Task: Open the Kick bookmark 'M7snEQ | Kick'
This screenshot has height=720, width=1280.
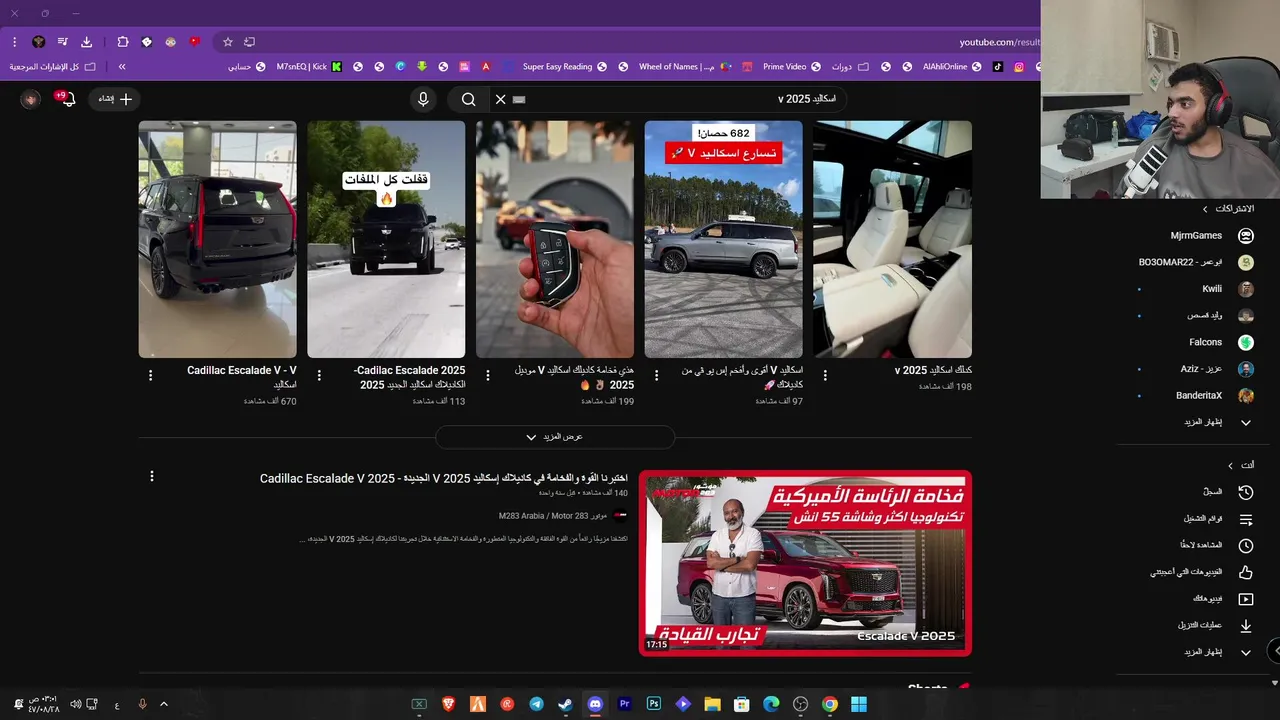Action: tap(309, 67)
